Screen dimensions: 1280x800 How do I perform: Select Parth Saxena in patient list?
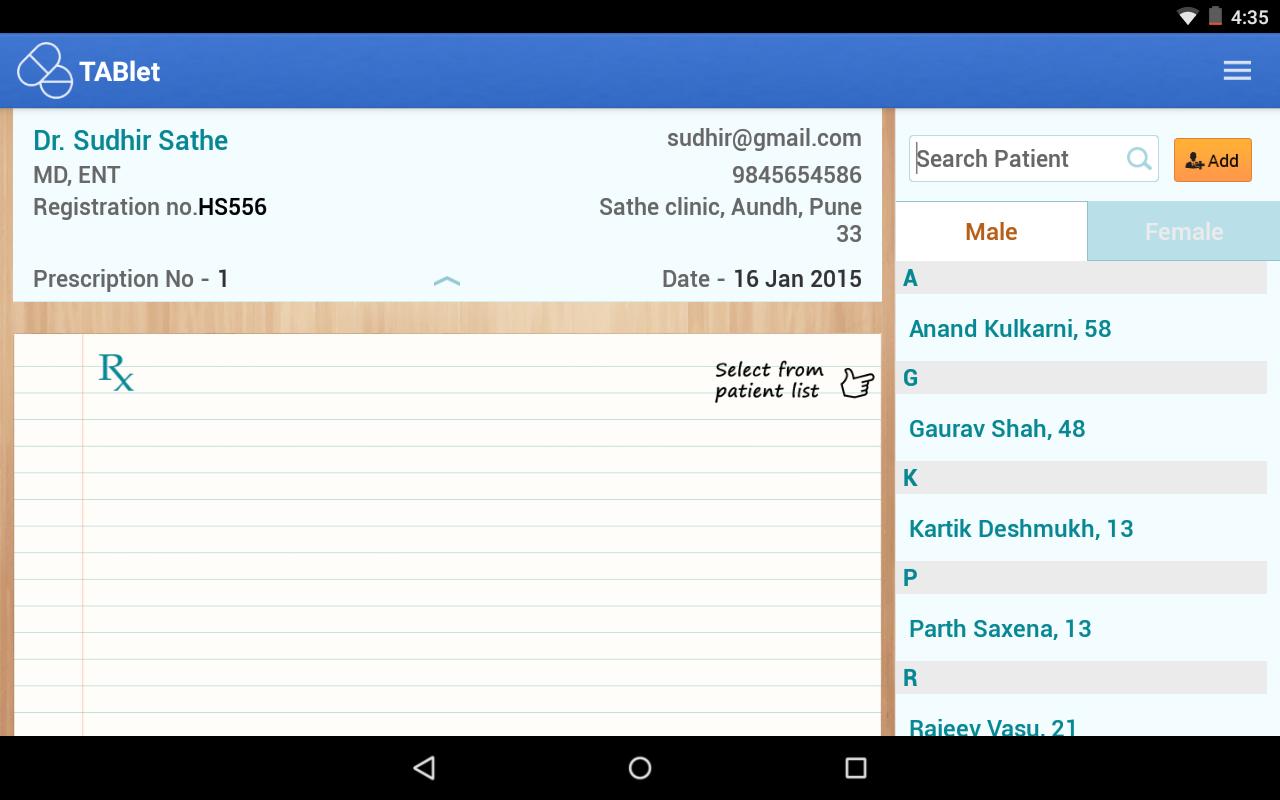pos(1000,628)
